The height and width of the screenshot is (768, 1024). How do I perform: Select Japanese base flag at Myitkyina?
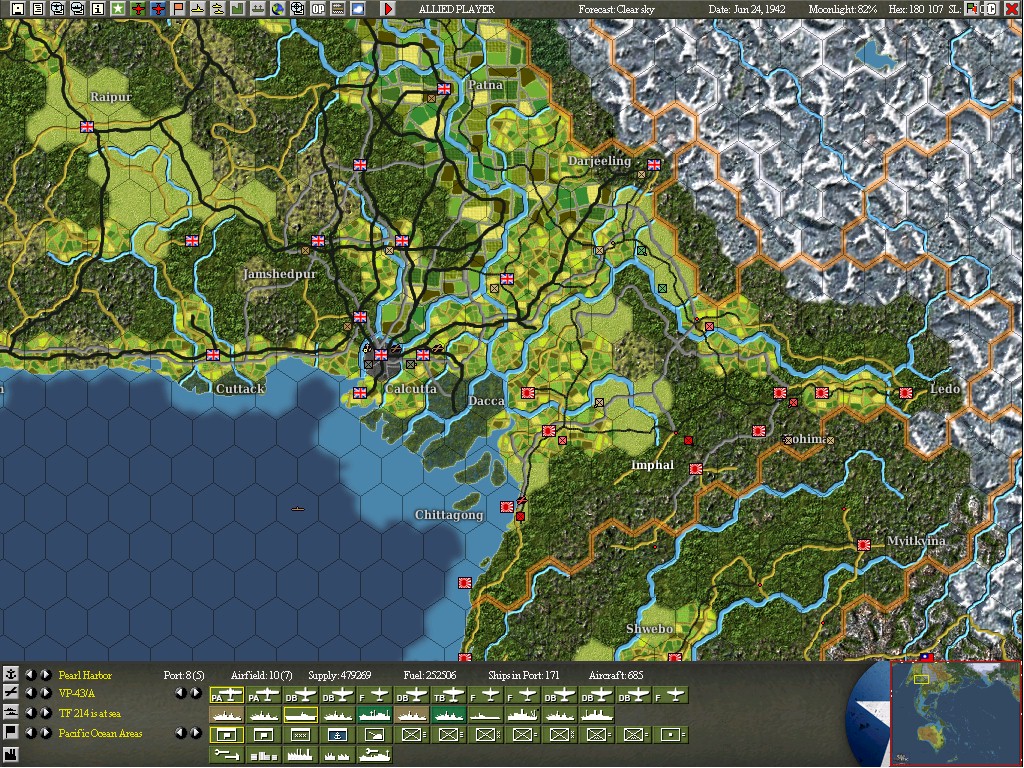[864, 544]
